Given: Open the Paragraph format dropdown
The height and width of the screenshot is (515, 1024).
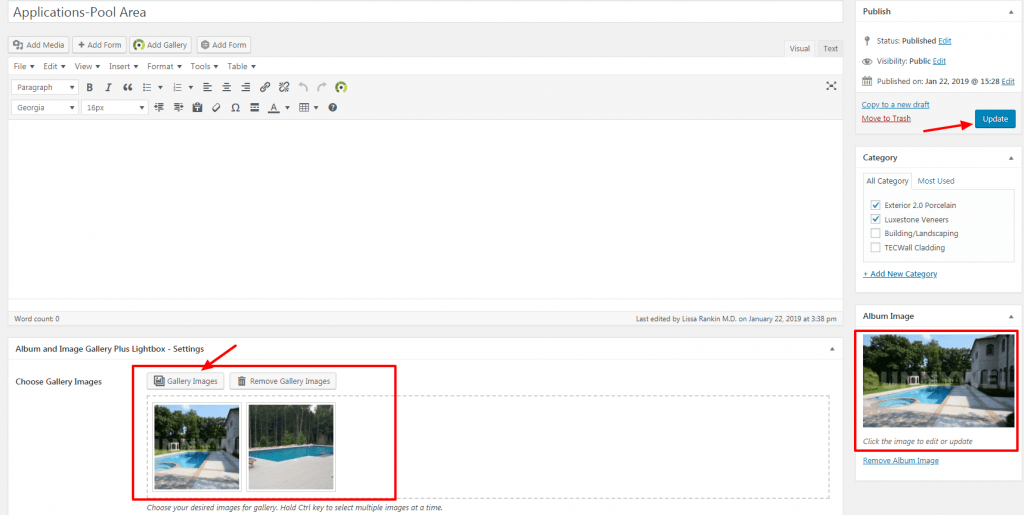Looking at the screenshot, I should coord(44,88).
